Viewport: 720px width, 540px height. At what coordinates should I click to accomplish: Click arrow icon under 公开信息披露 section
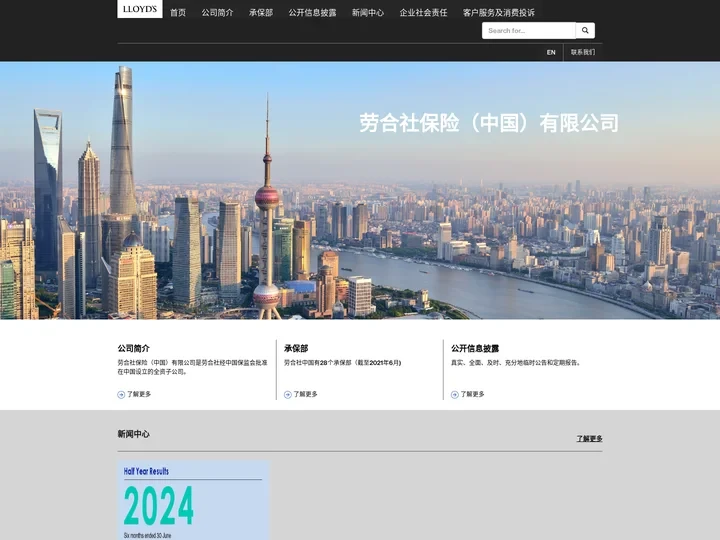(455, 394)
